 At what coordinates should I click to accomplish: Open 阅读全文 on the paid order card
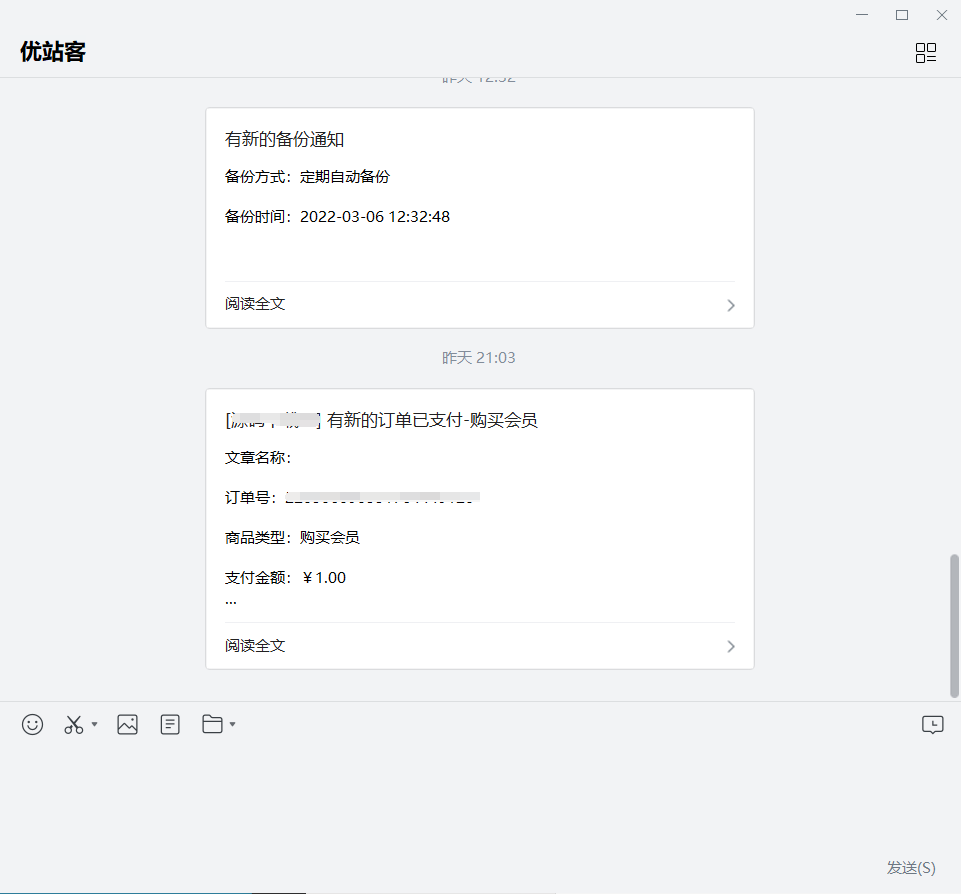point(256,646)
